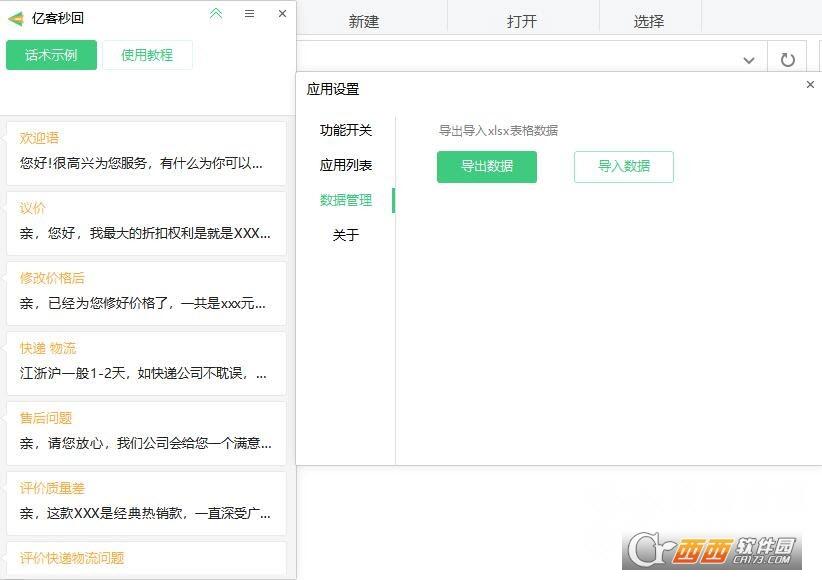Select the 欢迎语 script card
Screen dimensions: 822x580
[x=146, y=153]
